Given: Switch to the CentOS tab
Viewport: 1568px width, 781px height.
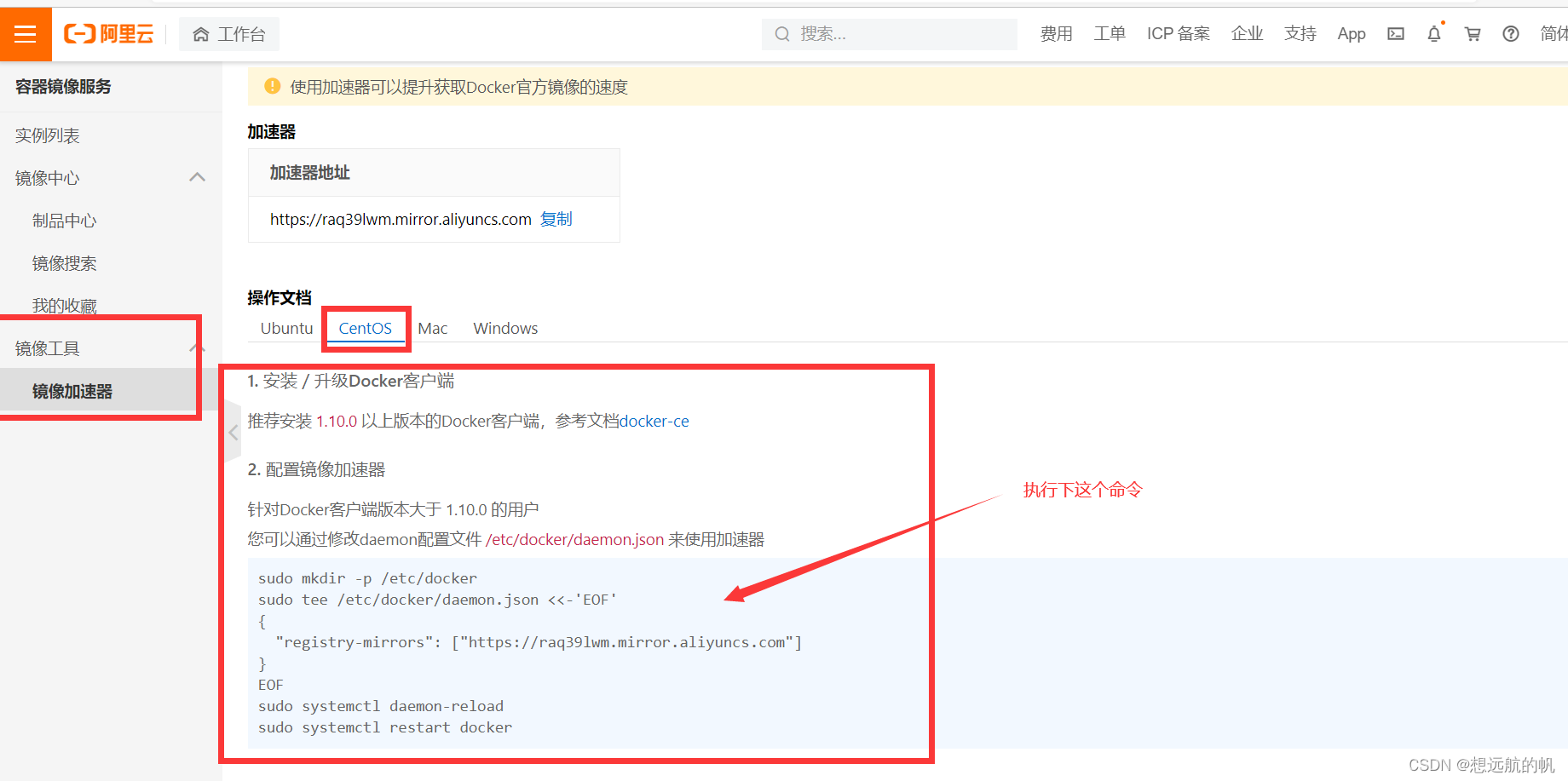Looking at the screenshot, I should [x=365, y=328].
